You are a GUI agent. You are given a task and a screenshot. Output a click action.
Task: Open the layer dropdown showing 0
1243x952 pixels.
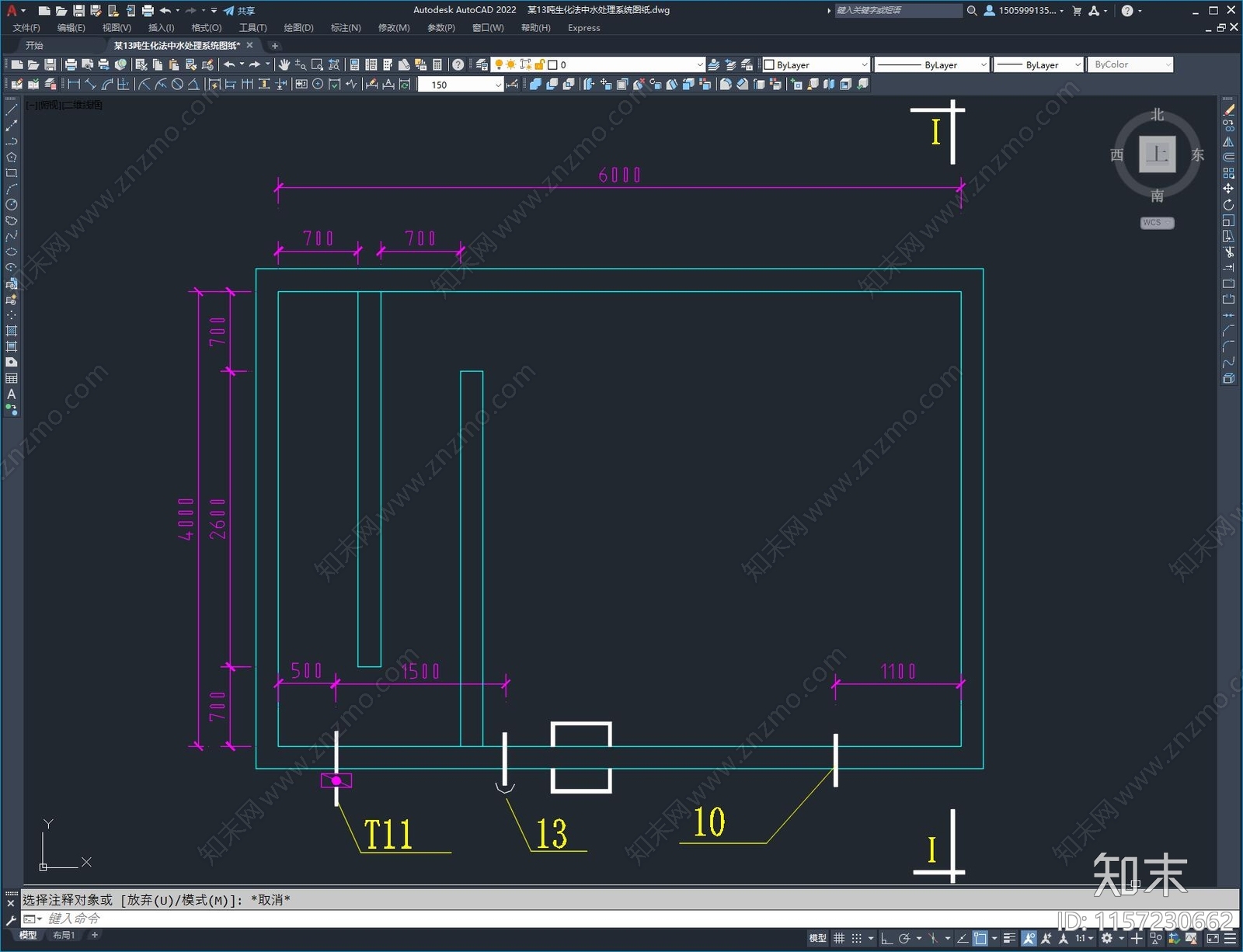[598, 65]
